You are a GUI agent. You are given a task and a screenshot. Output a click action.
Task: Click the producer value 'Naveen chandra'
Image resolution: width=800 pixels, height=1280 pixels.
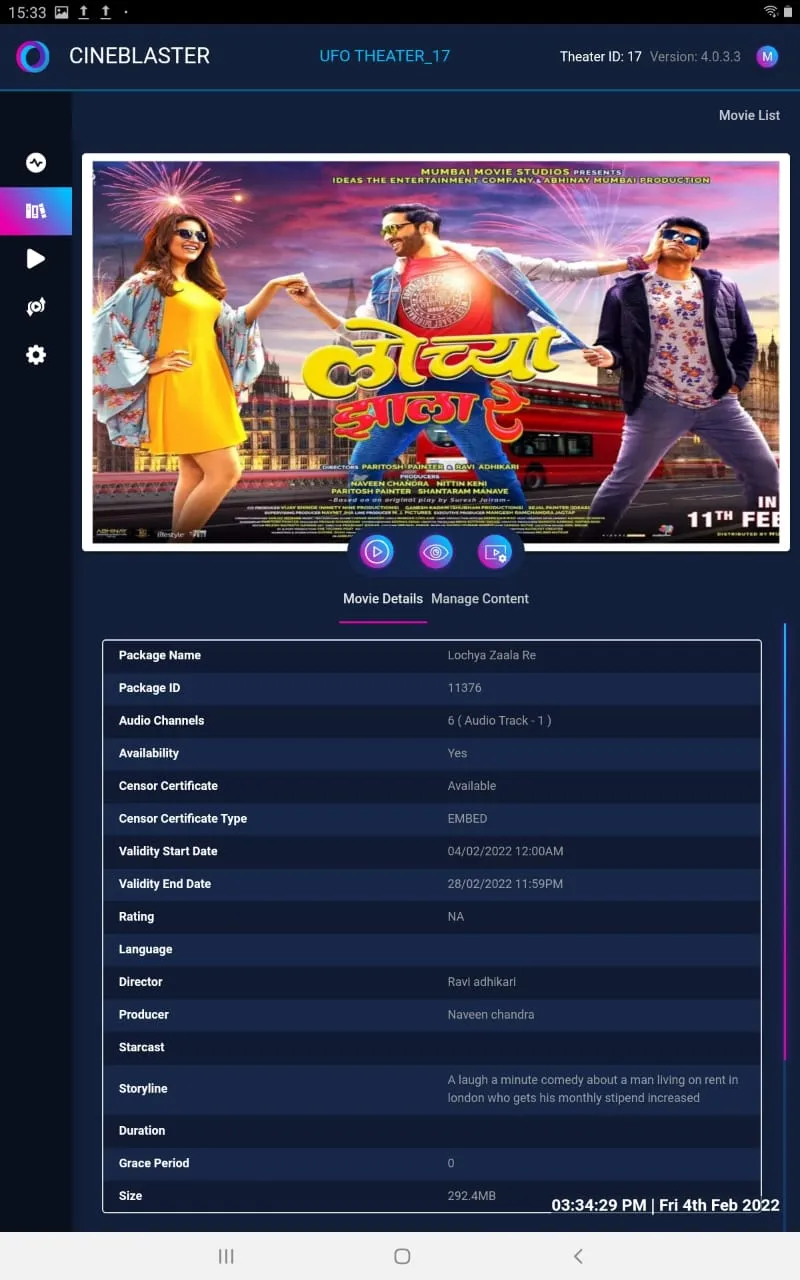coord(491,1015)
